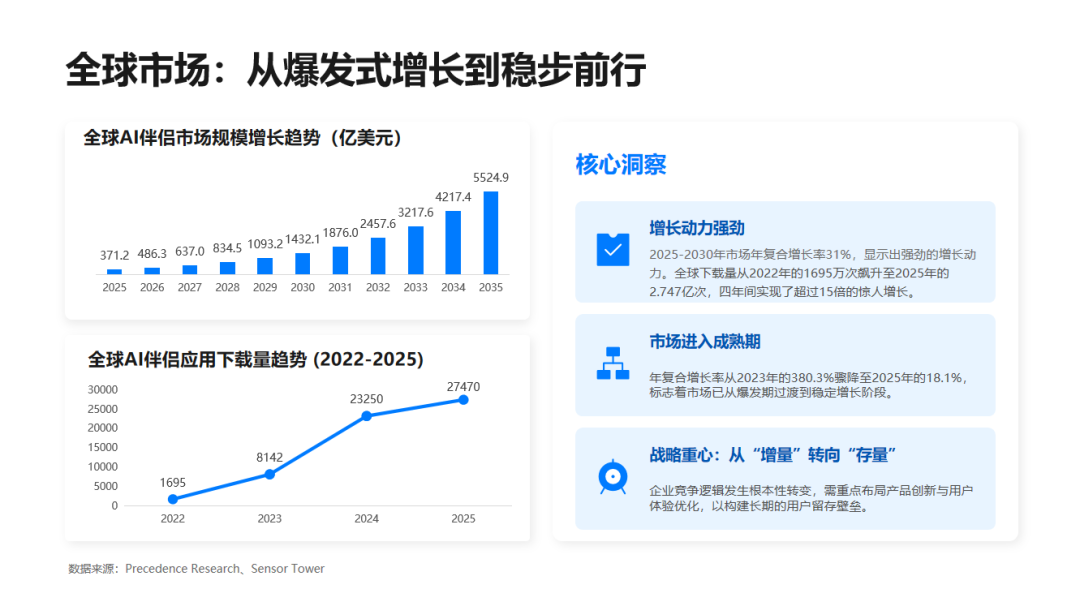Select the 增长动力强劲 card heading
Viewport: 1080px width, 602px height.
[696, 228]
